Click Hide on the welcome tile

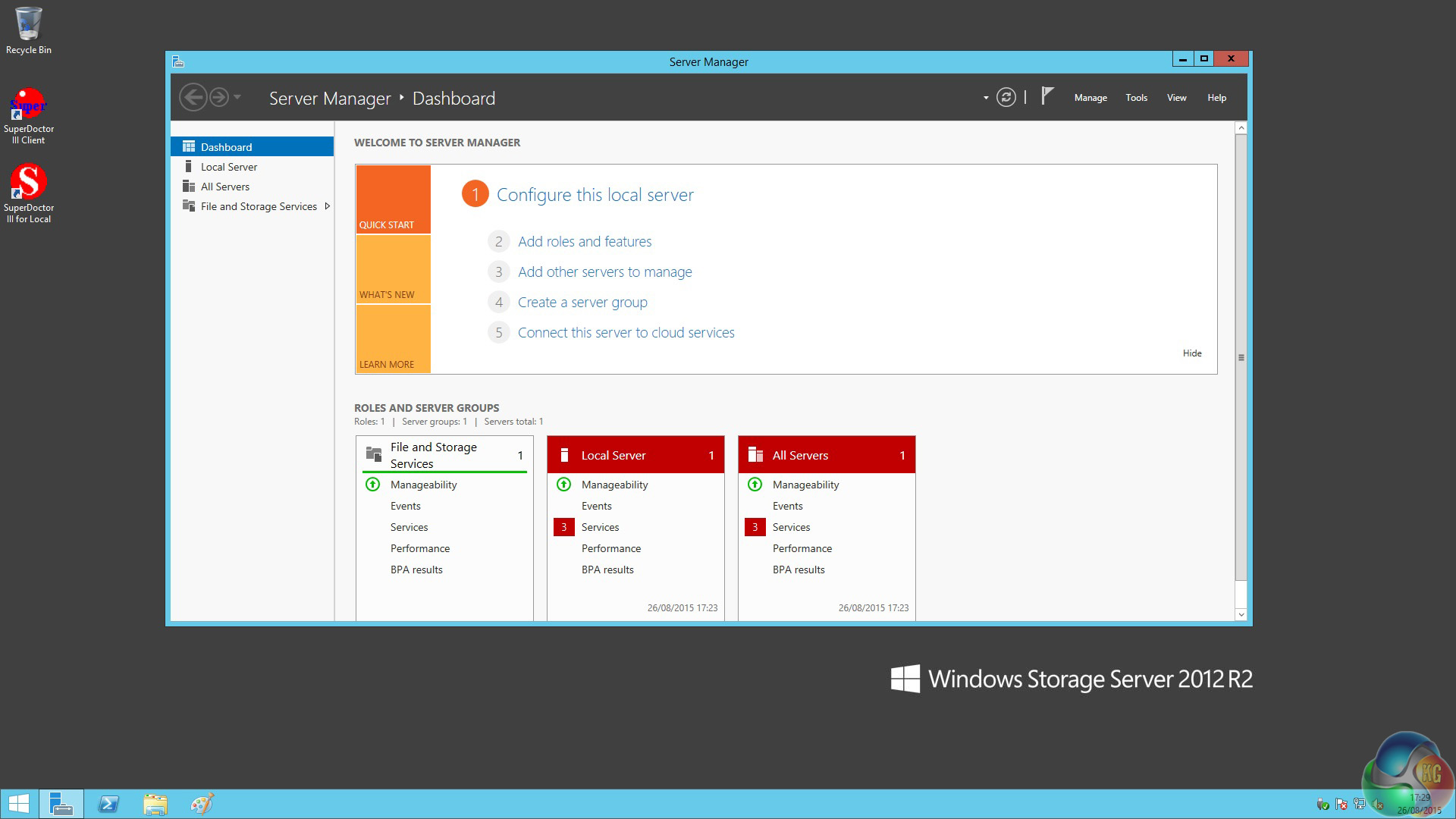(1191, 353)
